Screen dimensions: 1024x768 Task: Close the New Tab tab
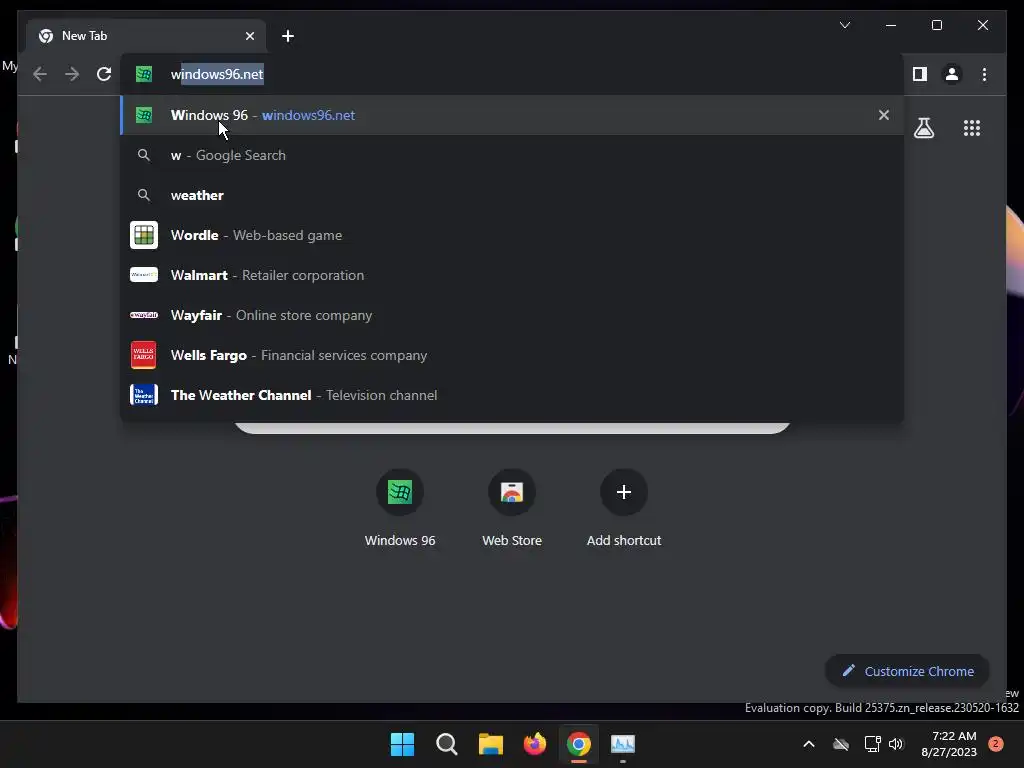[x=249, y=36]
